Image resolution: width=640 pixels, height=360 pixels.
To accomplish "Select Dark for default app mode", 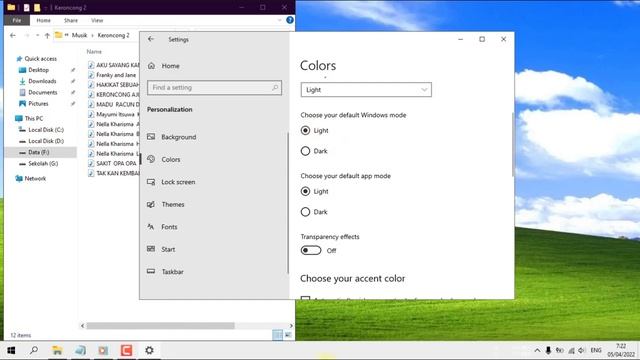I will tap(305, 212).
